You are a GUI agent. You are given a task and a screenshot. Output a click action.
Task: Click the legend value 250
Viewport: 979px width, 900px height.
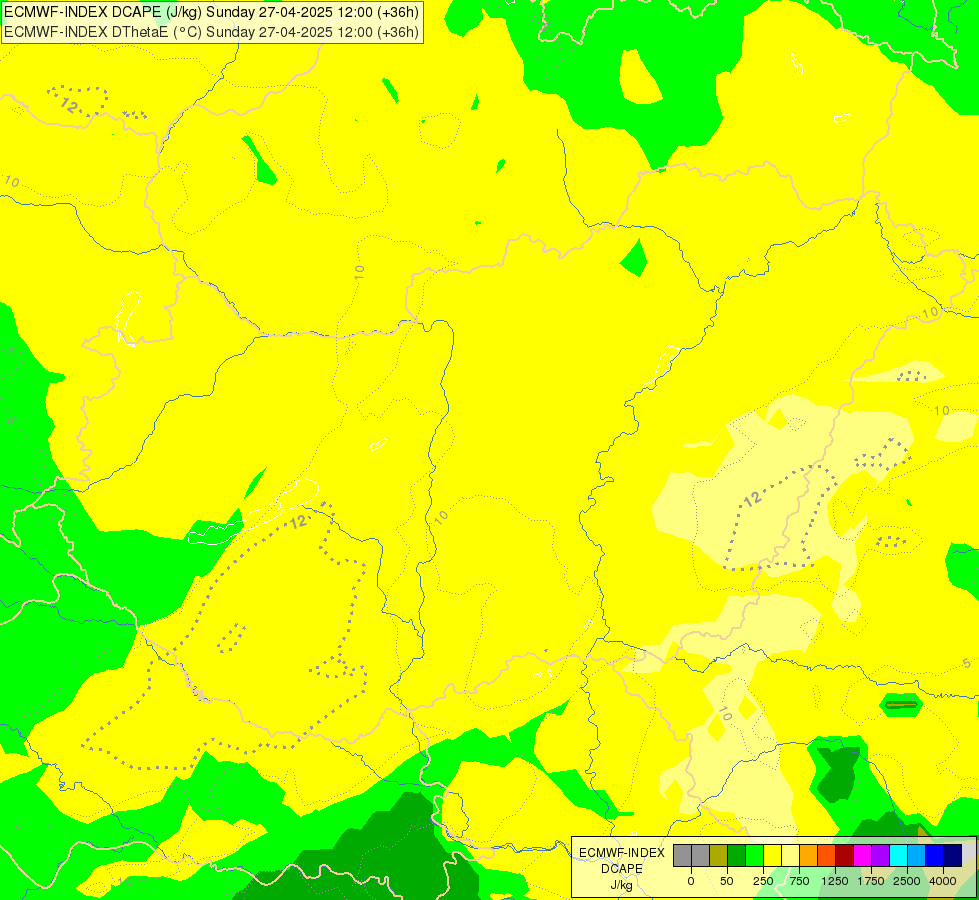(763, 881)
